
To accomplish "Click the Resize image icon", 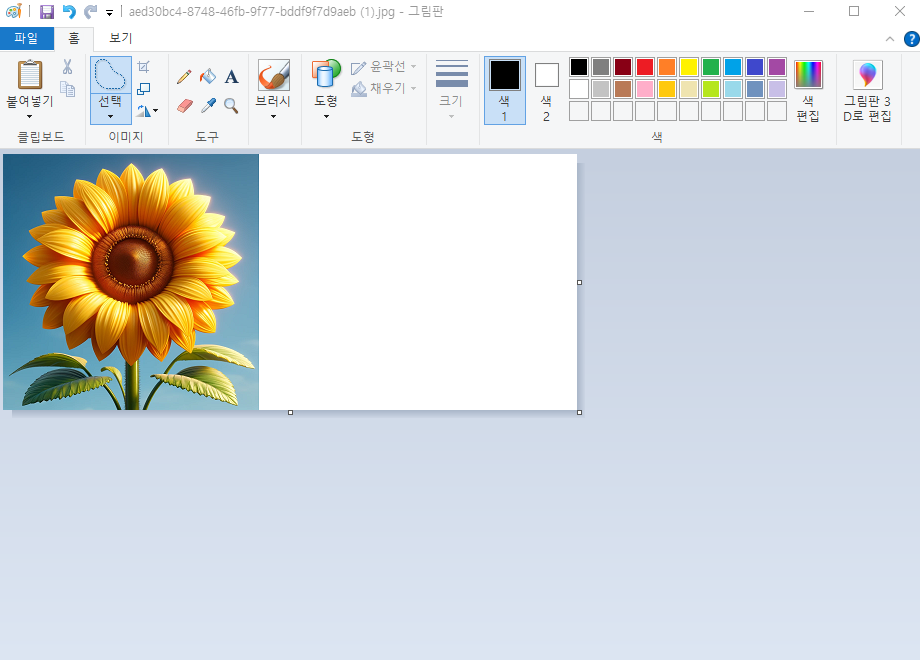I will [x=143, y=89].
